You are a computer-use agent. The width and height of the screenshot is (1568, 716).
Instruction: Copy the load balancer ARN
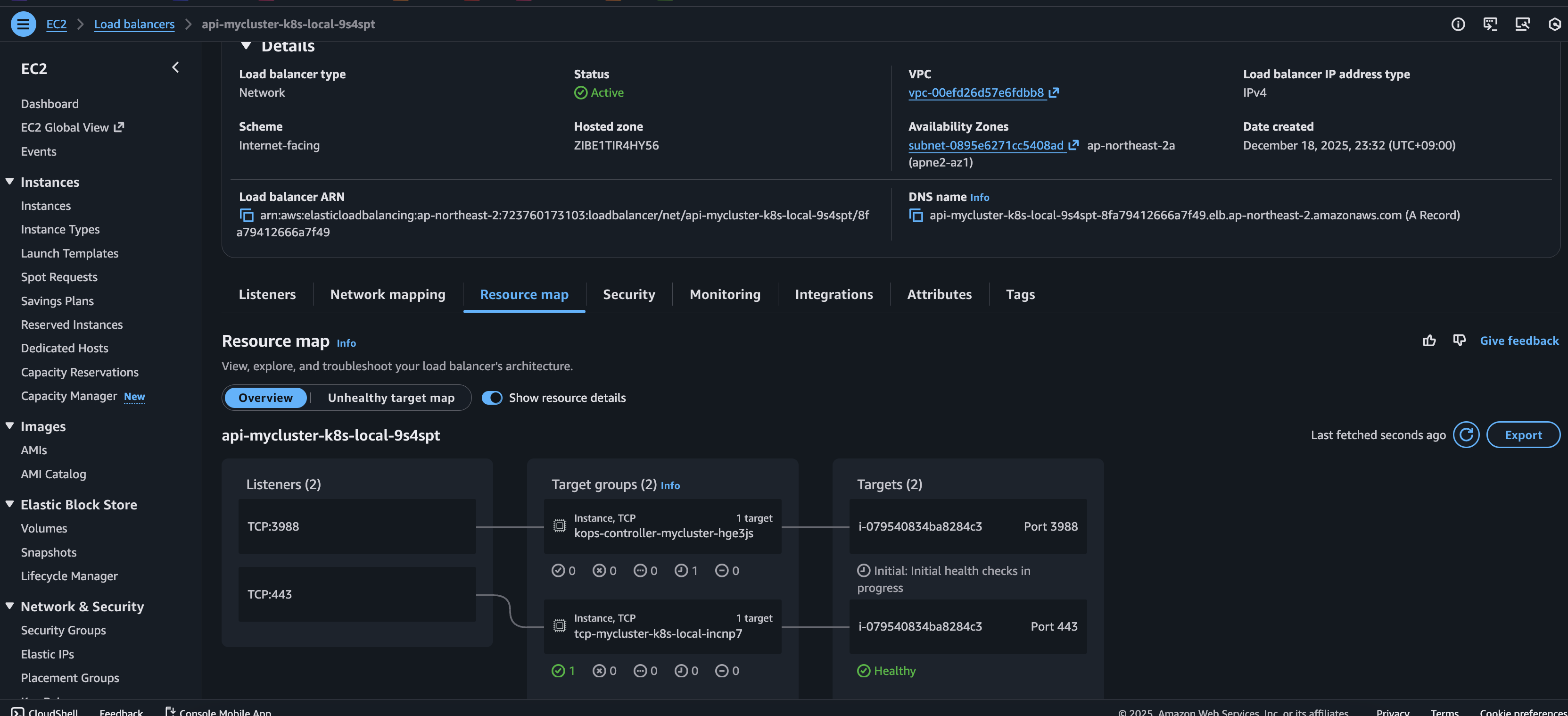click(247, 216)
